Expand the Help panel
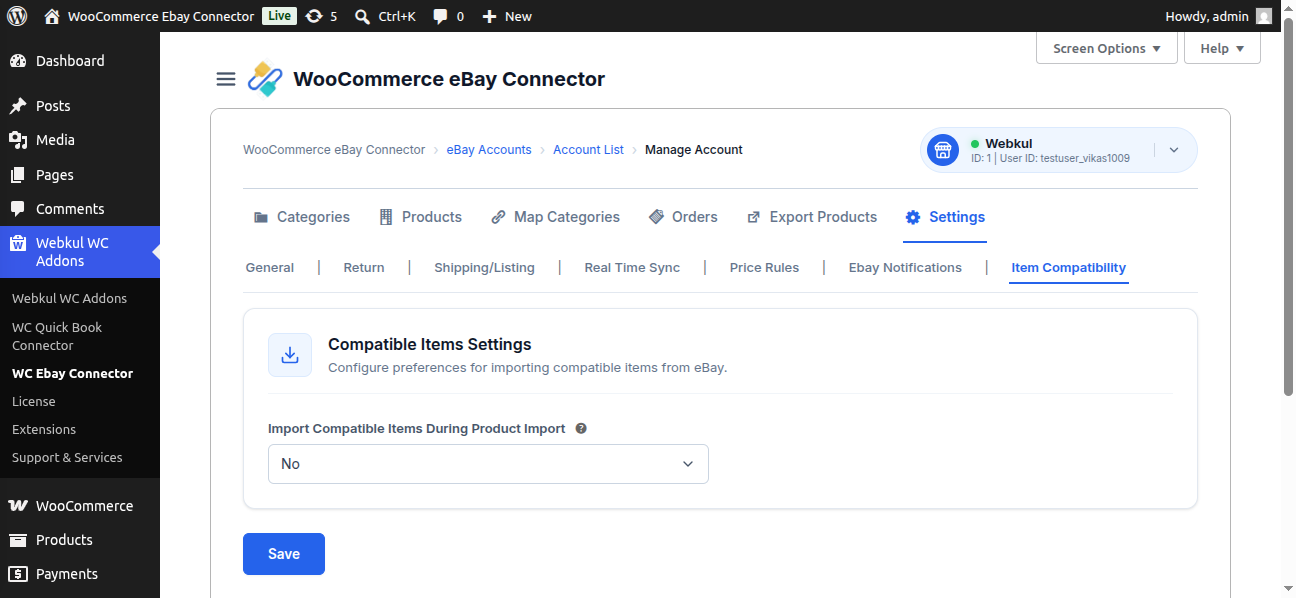Viewport: 1296px width, 598px height. [1222, 48]
